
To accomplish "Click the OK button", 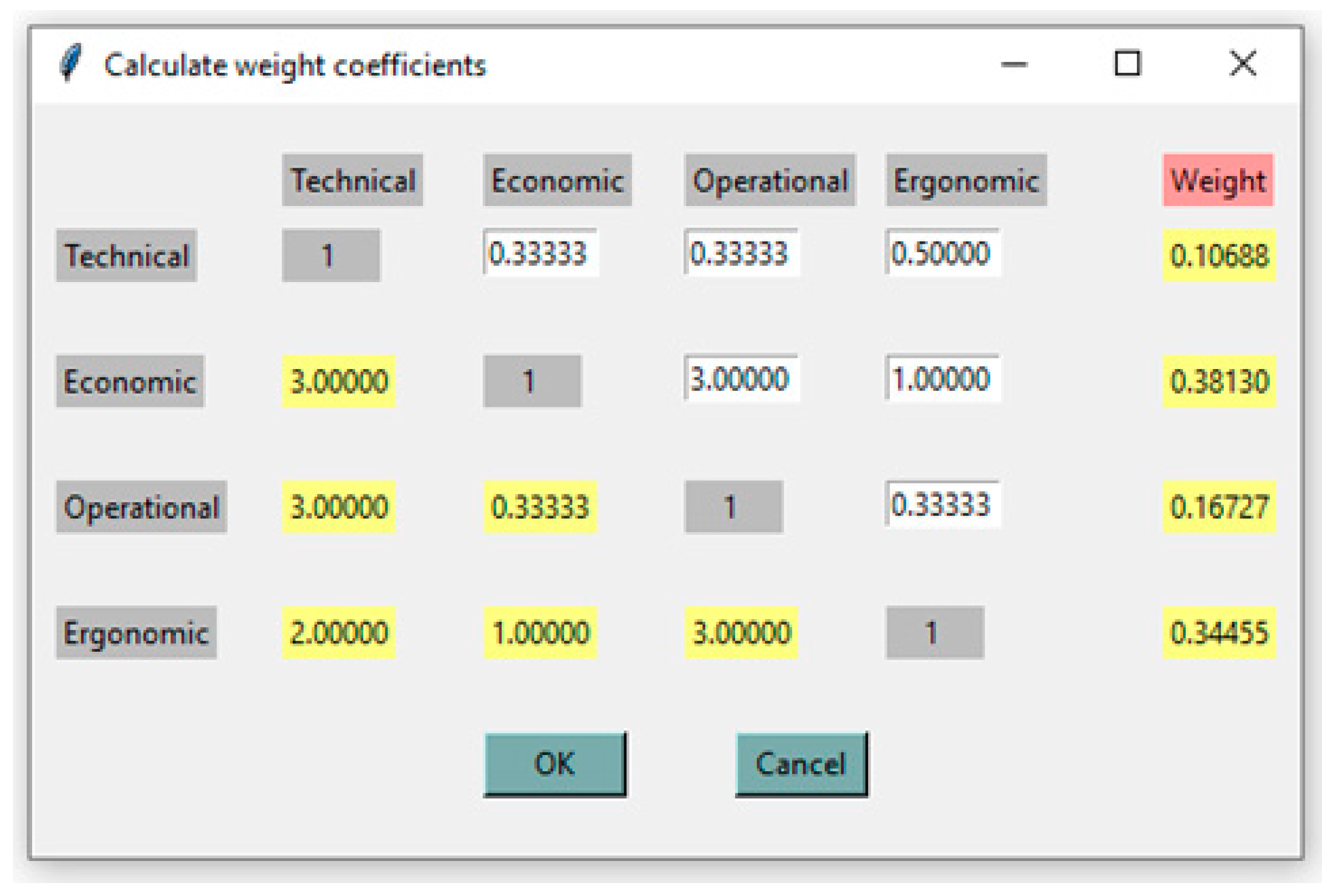I will 555,764.
